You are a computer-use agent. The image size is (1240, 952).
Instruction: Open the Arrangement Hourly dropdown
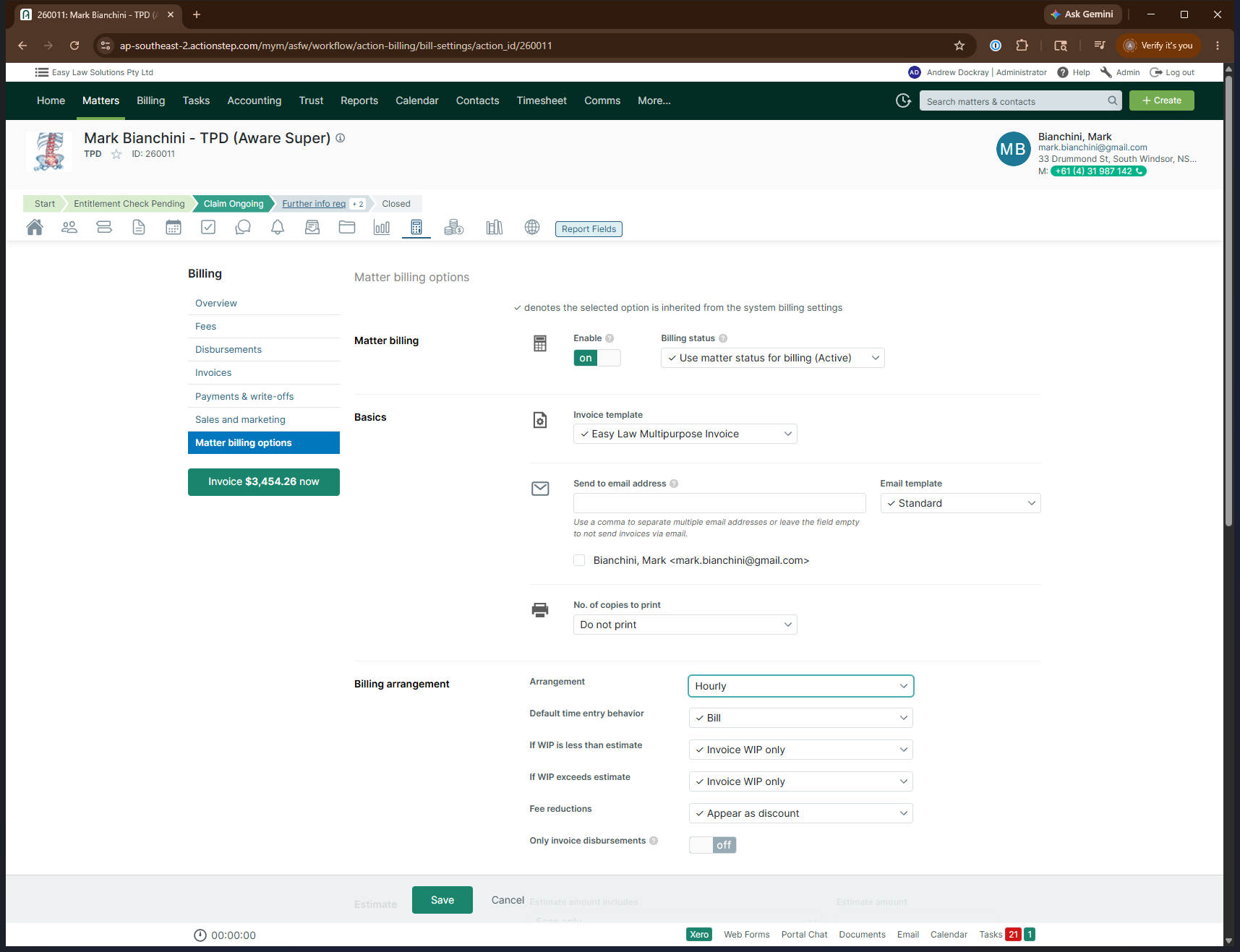[801, 686]
